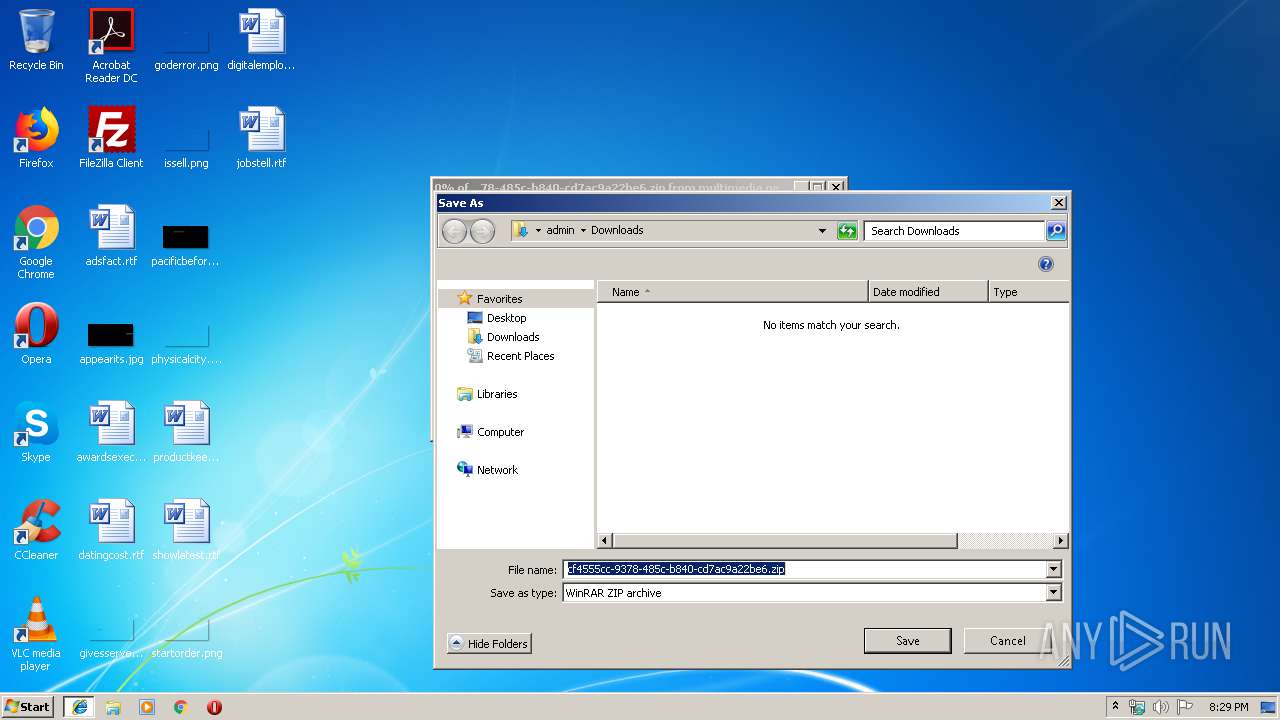Sort by the Type column header

coord(1028,292)
